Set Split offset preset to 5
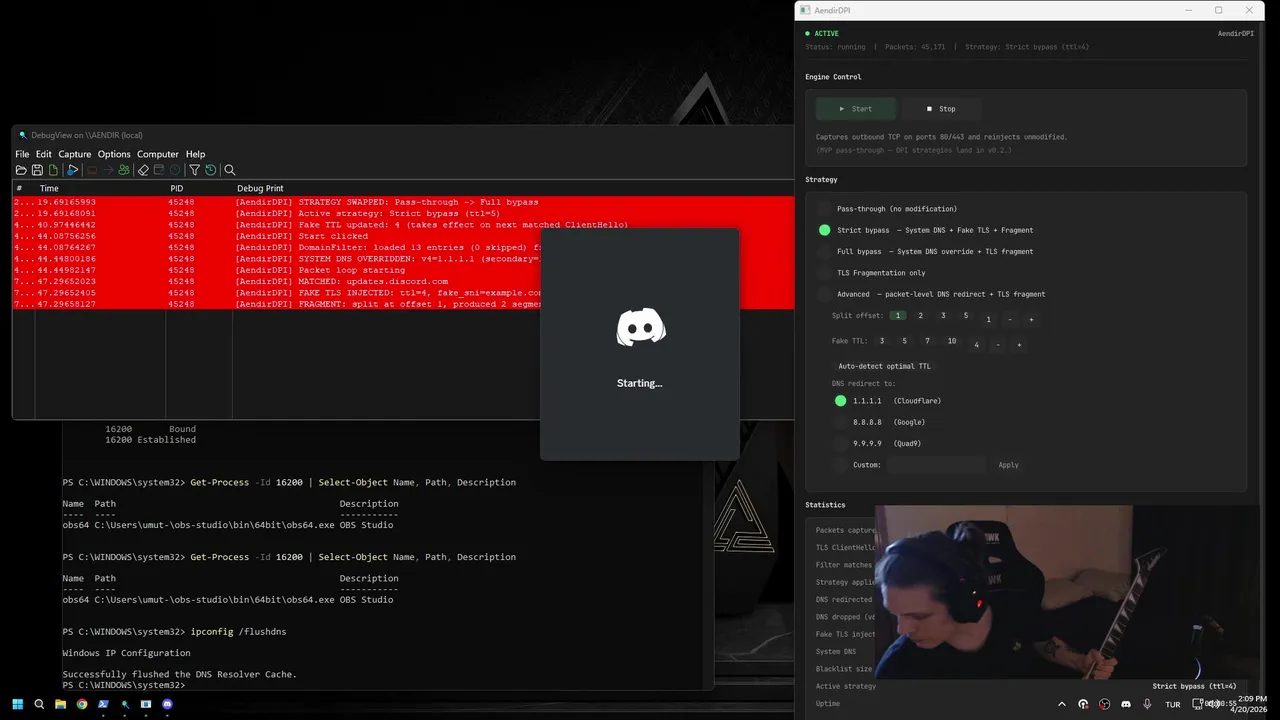The height and width of the screenshot is (720, 1280). coord(965,316)
